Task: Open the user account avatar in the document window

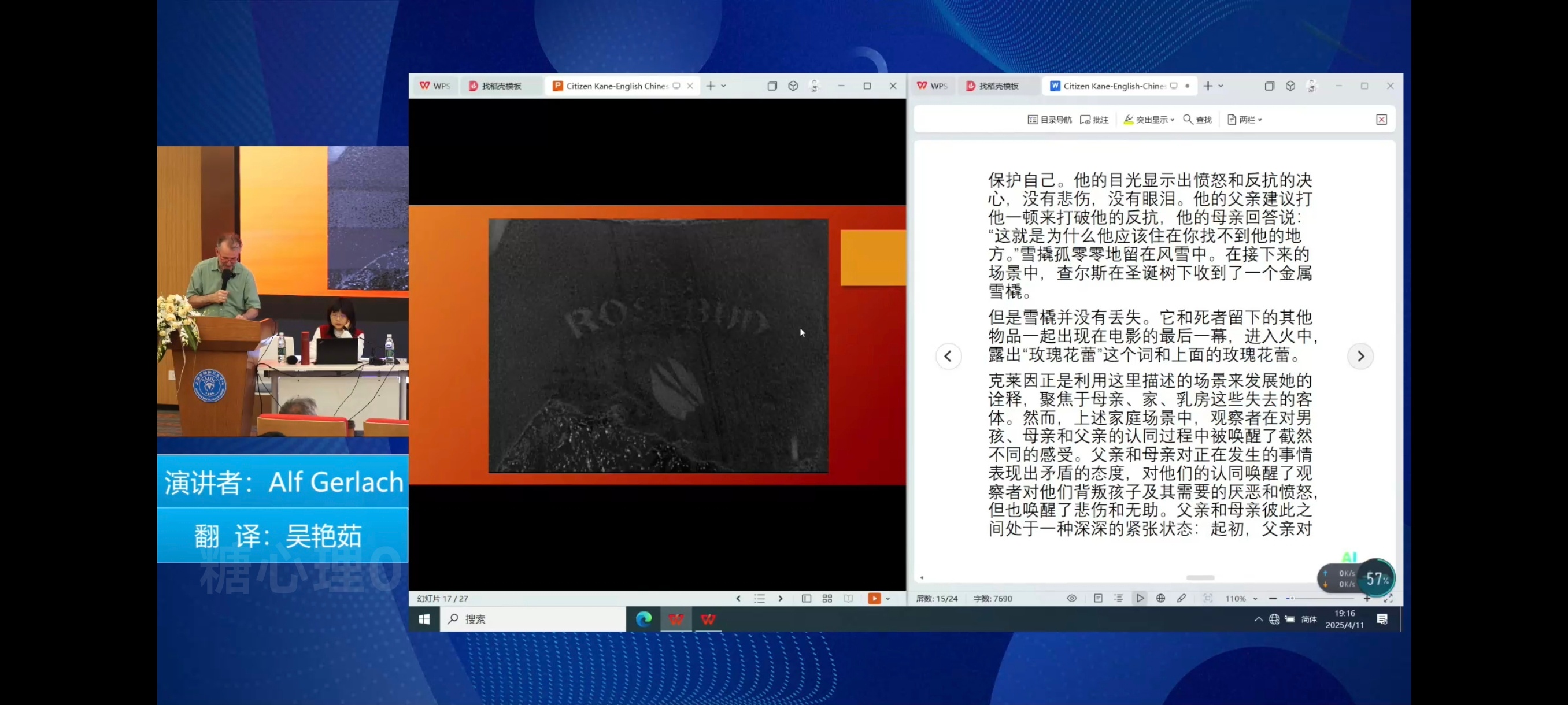Action: pos(1311,86)
